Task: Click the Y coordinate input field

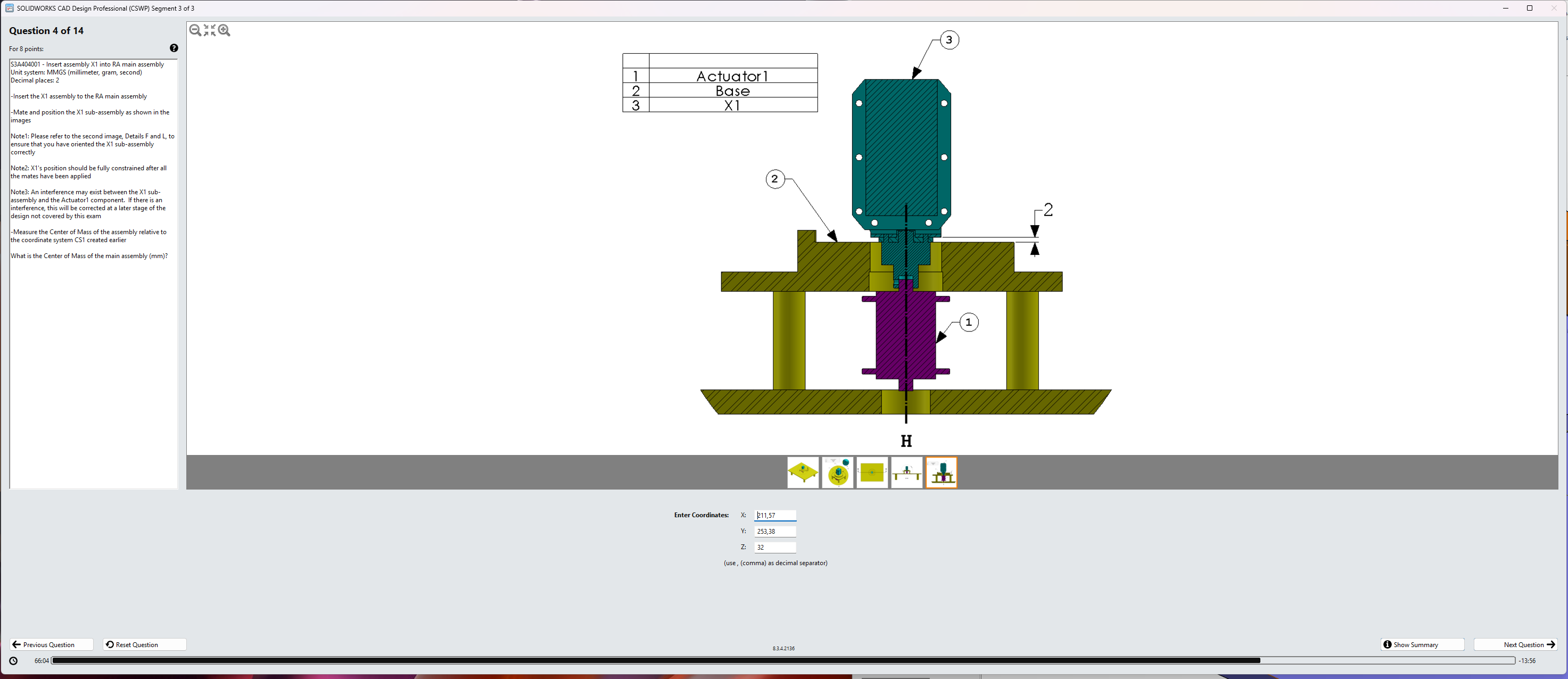Action: [x=775, y=531]
